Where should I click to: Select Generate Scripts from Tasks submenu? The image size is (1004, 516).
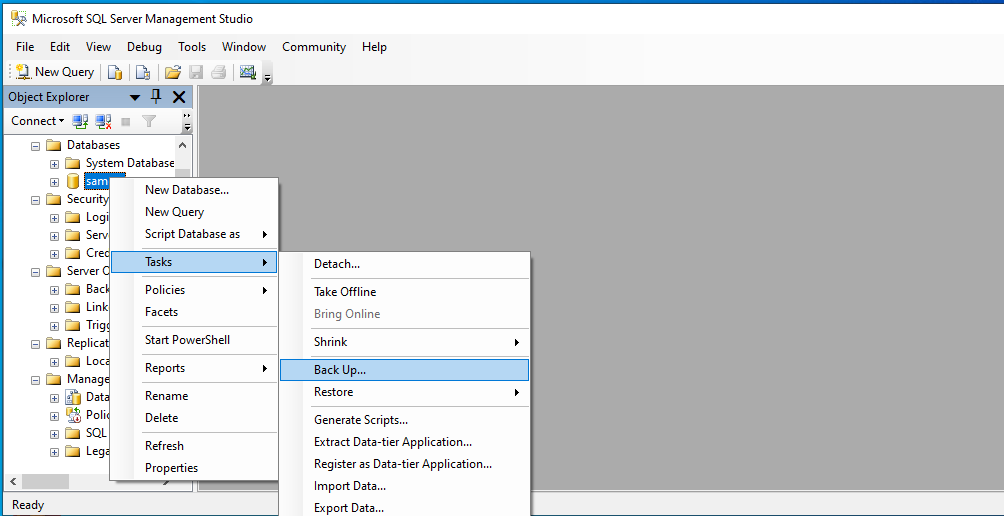coord(405,420)
